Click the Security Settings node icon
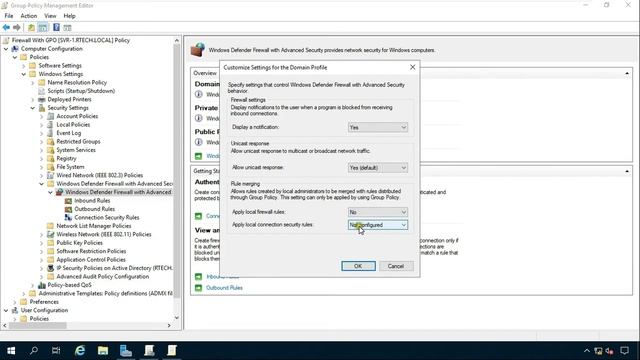640x360 pixels. pos(42,108)
